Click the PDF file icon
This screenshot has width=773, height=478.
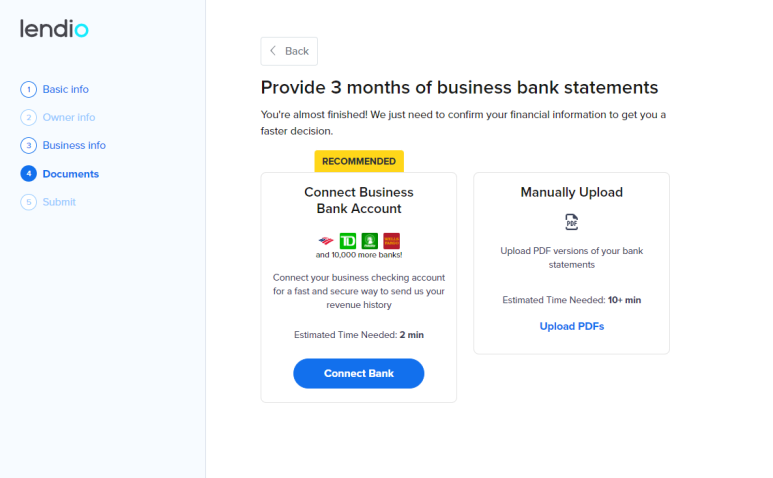(571, 222)
